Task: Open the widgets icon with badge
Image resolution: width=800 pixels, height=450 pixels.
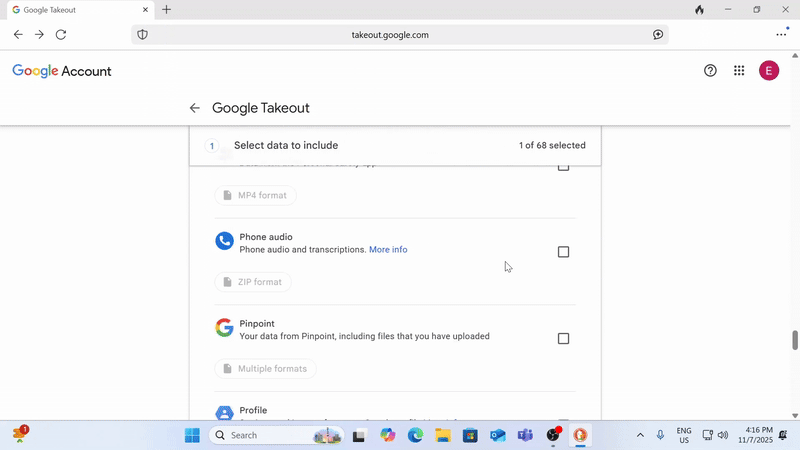Action: (x=20, y=434)
